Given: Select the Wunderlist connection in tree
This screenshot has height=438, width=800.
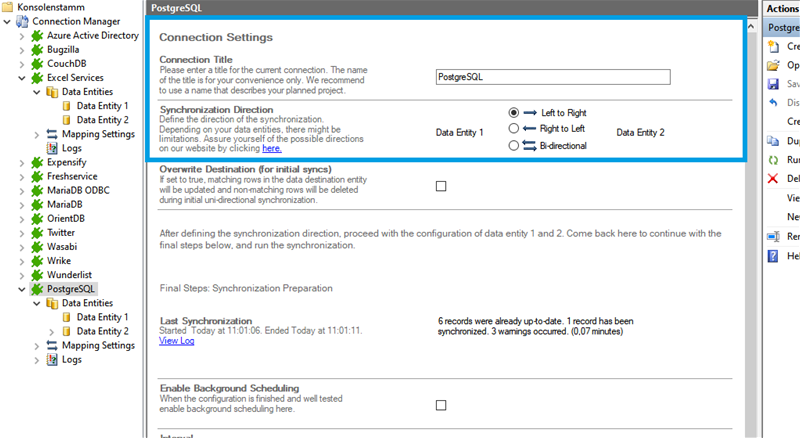Looking at the screenshot, I should click(x=71, y=274).
